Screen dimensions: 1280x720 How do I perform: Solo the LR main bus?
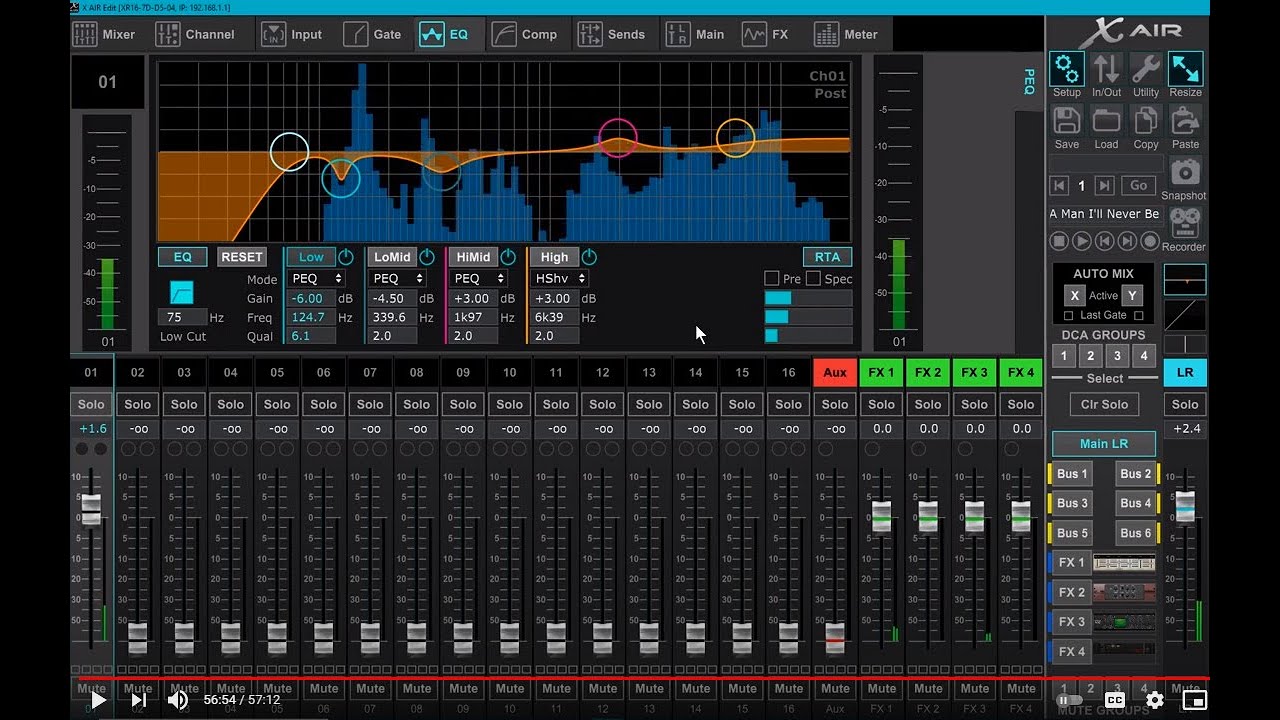(1185, 404)
